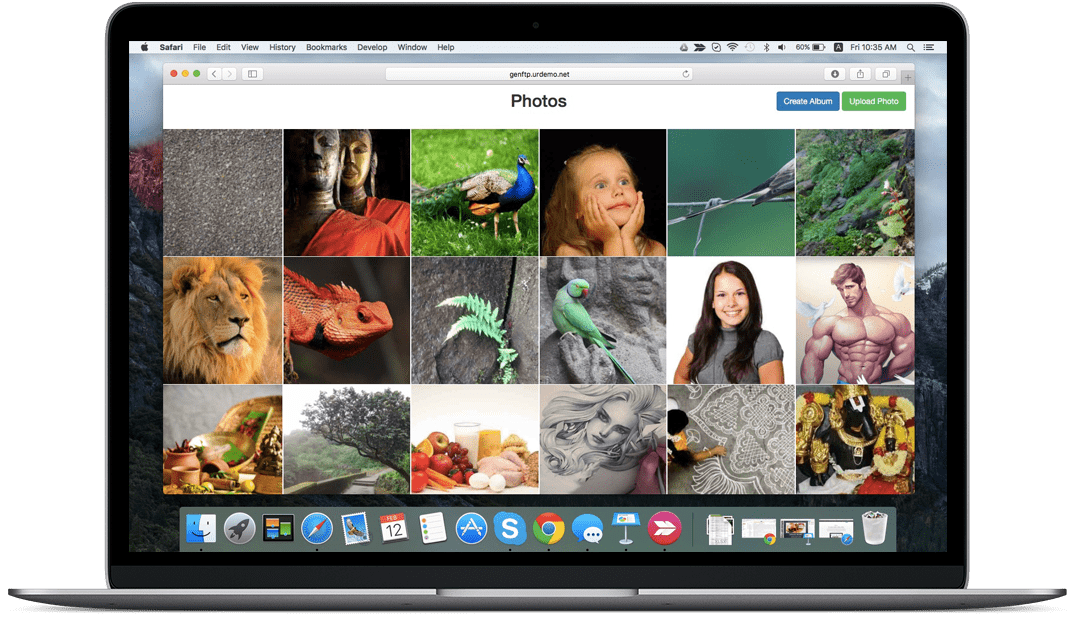1079x617 pixels.
Task: Reload the page with the refresh icon
Action: (x=685, y=74)
